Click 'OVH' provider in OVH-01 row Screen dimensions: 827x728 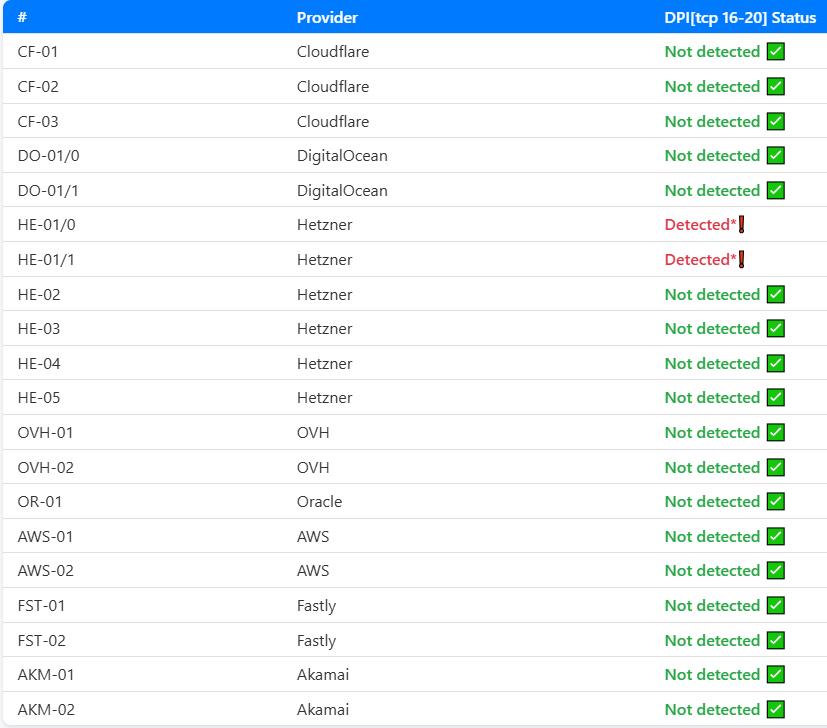313,433
